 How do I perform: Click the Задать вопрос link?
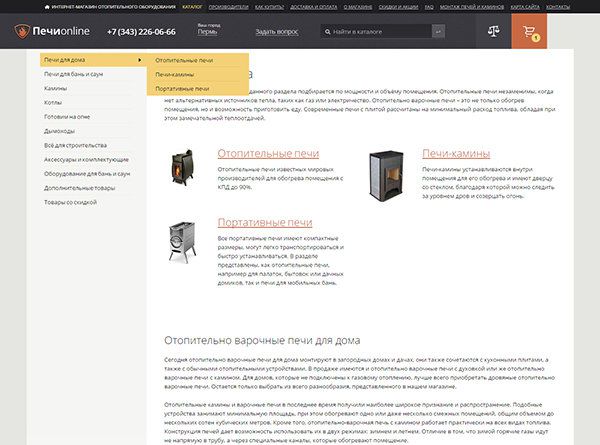[x=277, y=32]
